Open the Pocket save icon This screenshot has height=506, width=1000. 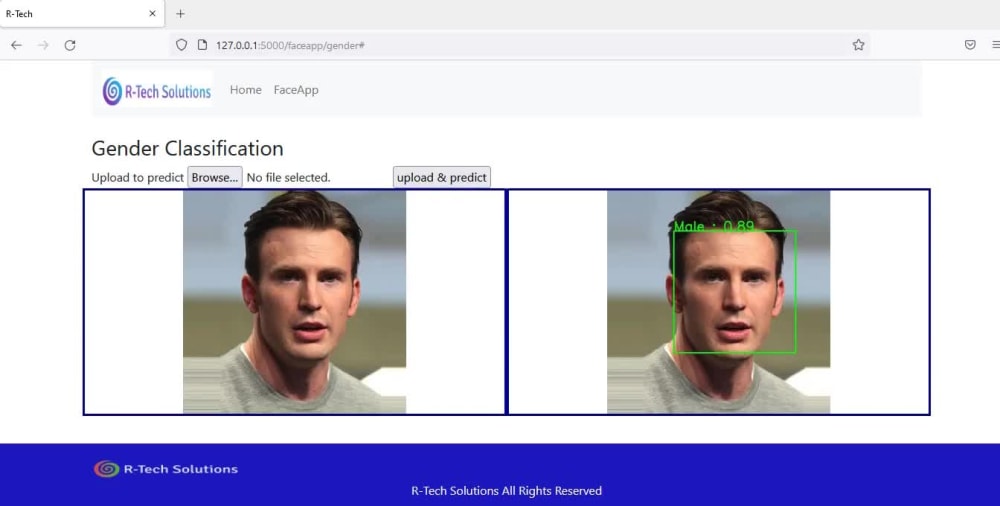(x=970, y=45)
